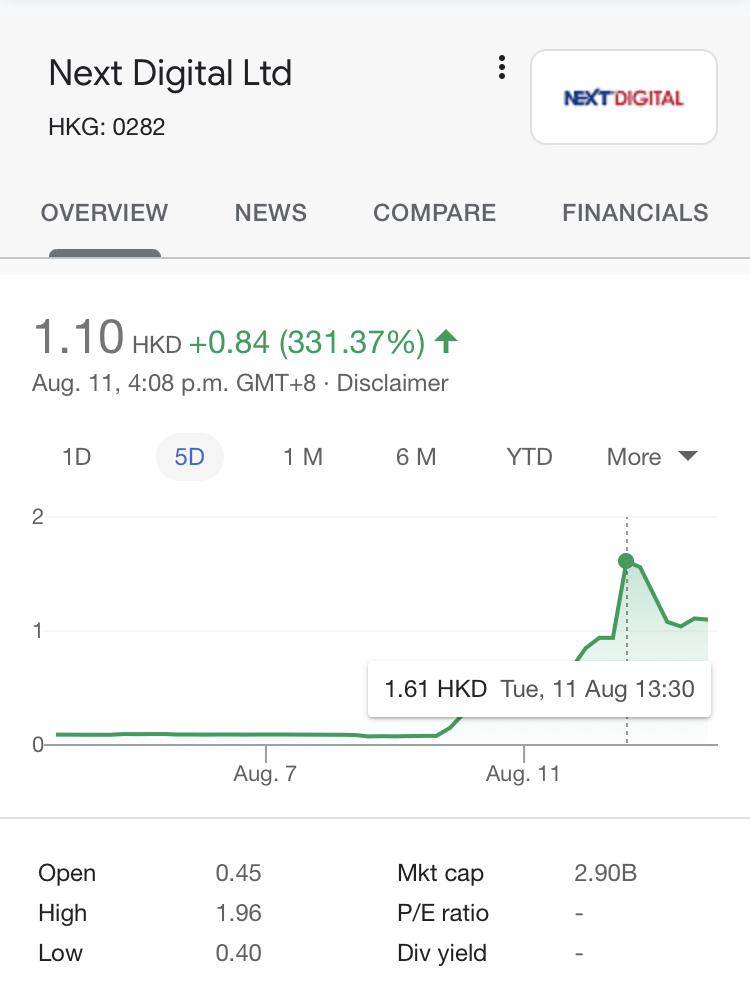Click the green data point on chart
Screen dimensions: 750x1002
pyautogui.click(x=626, y=561)
